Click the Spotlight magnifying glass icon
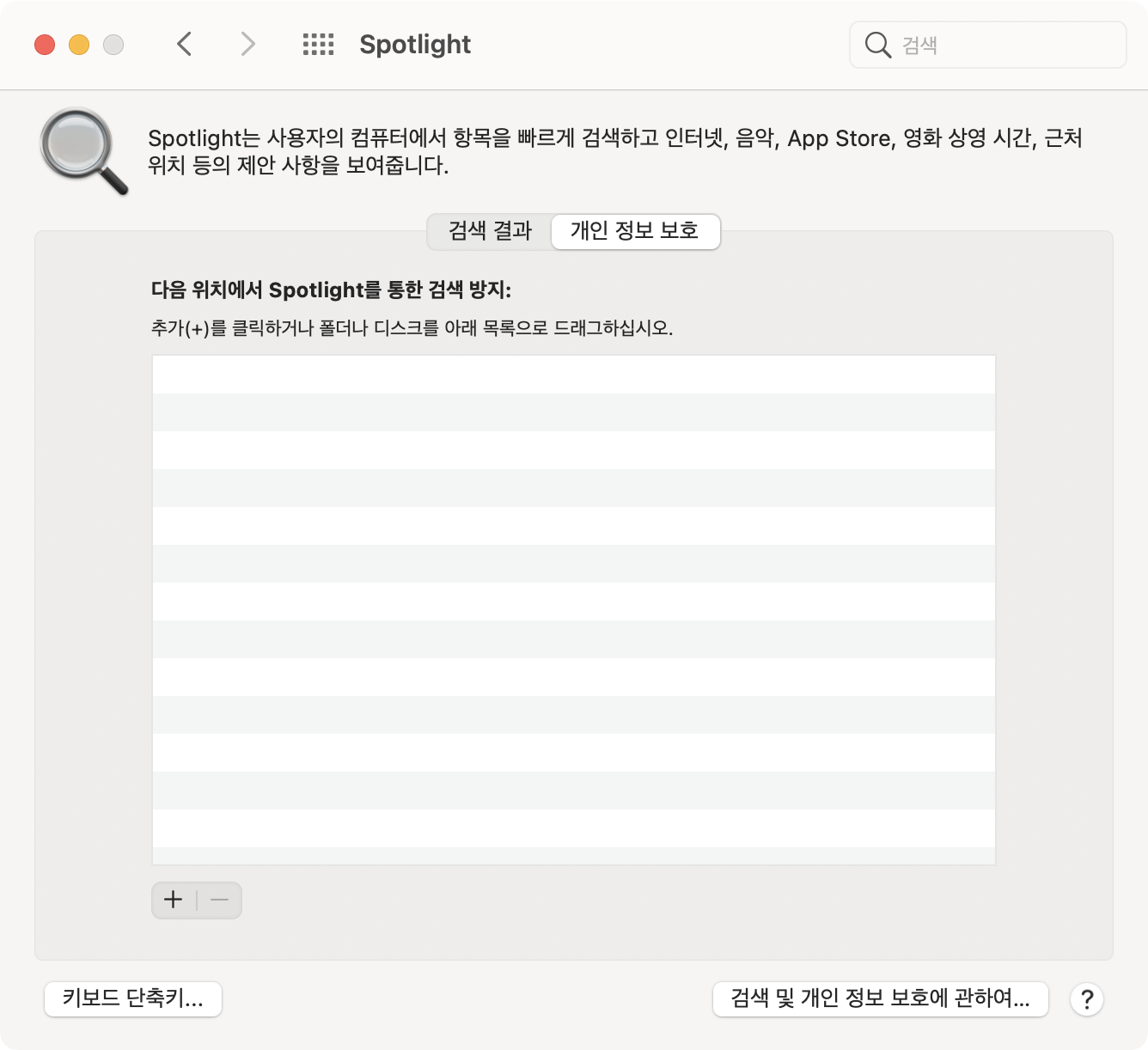Viewport: 1148px width, 1050px height. point(83,151)
